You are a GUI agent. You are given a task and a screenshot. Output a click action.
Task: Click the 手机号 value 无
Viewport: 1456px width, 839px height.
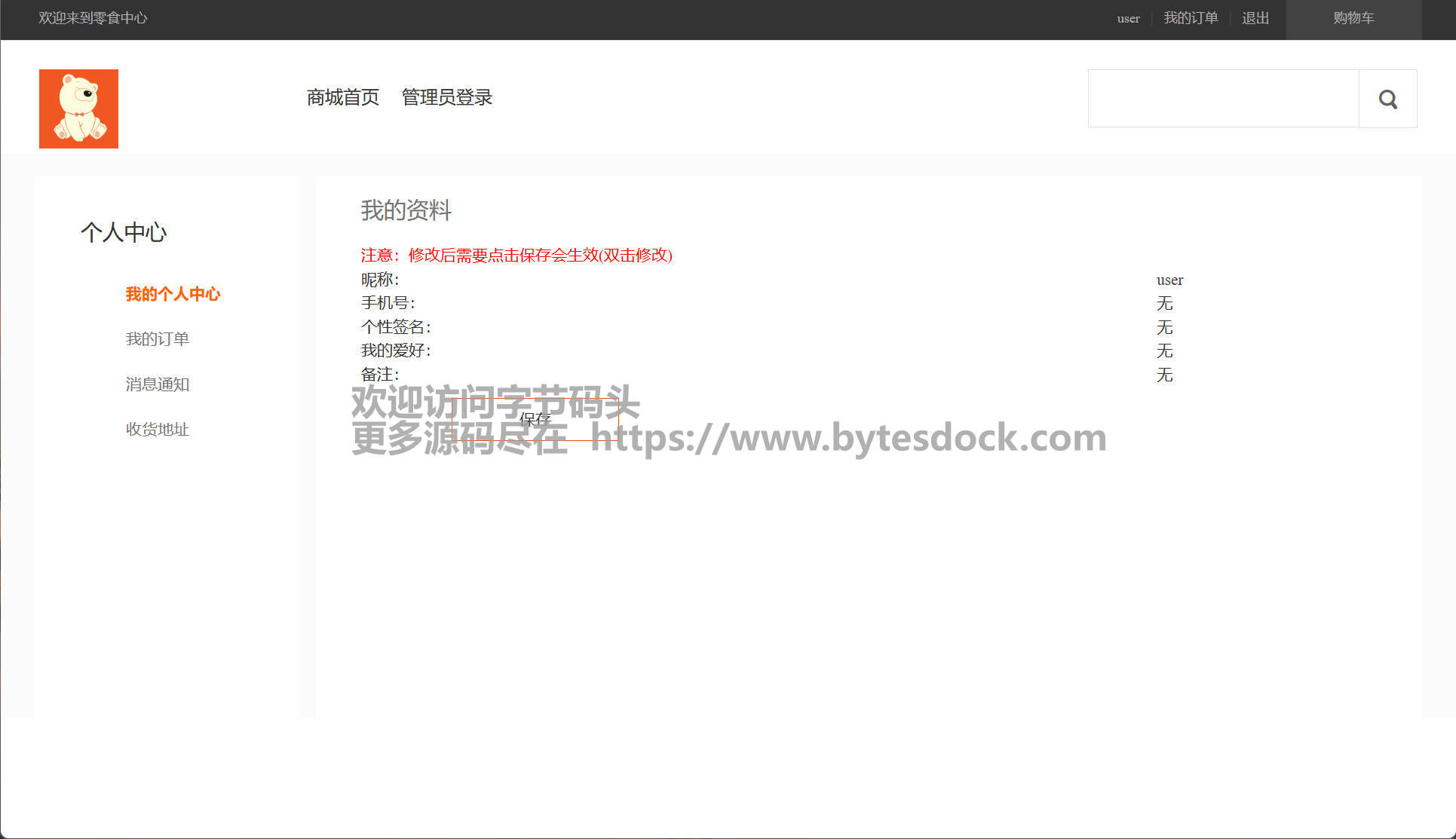pos(1164,304)
